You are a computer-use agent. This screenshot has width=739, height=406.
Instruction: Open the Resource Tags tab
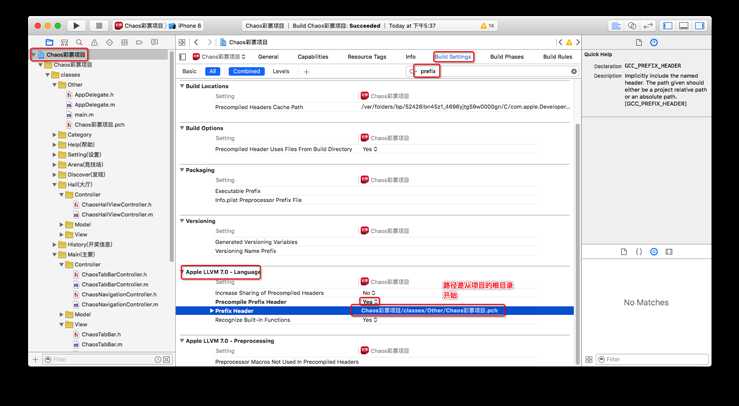pyautogui.click(x=367, y=57)
